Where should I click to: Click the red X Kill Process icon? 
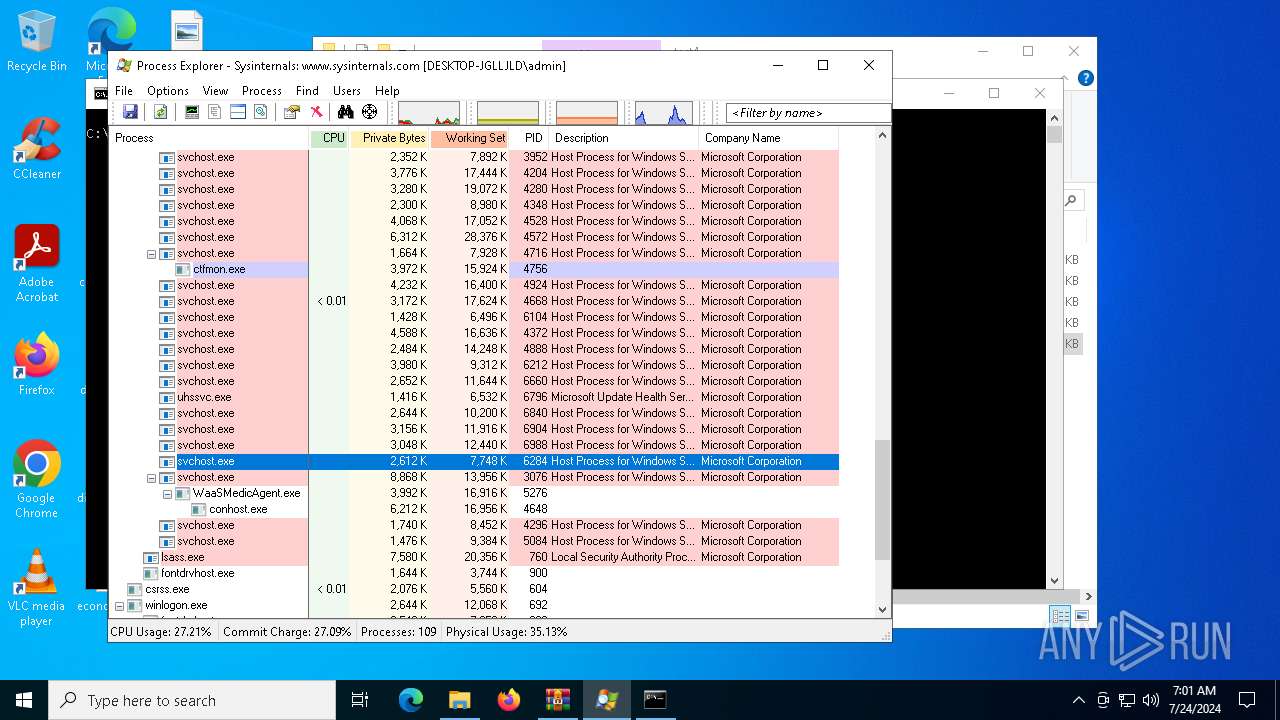(x=316, y=112)
